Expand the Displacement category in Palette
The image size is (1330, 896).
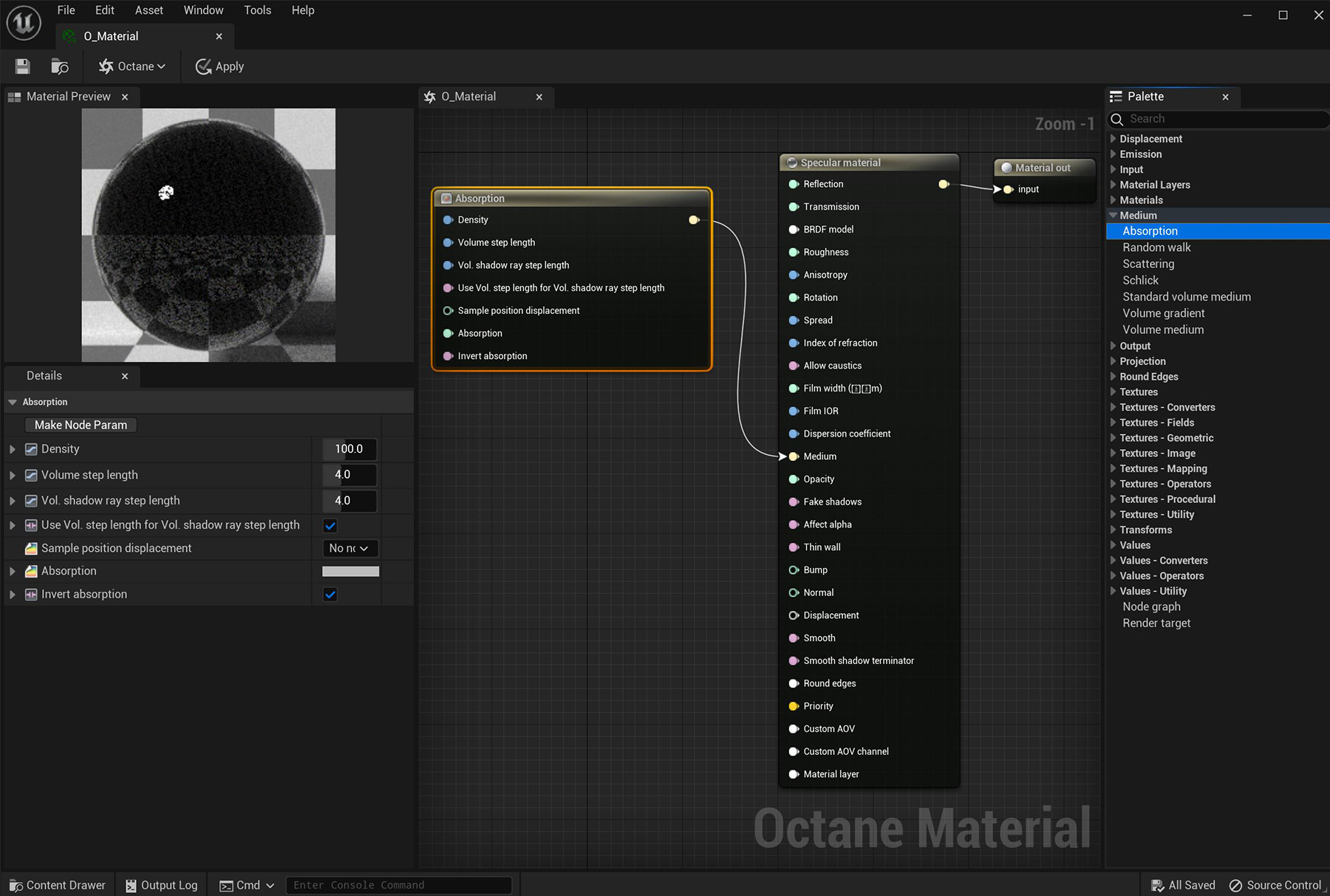click(x=1113, y=139)
